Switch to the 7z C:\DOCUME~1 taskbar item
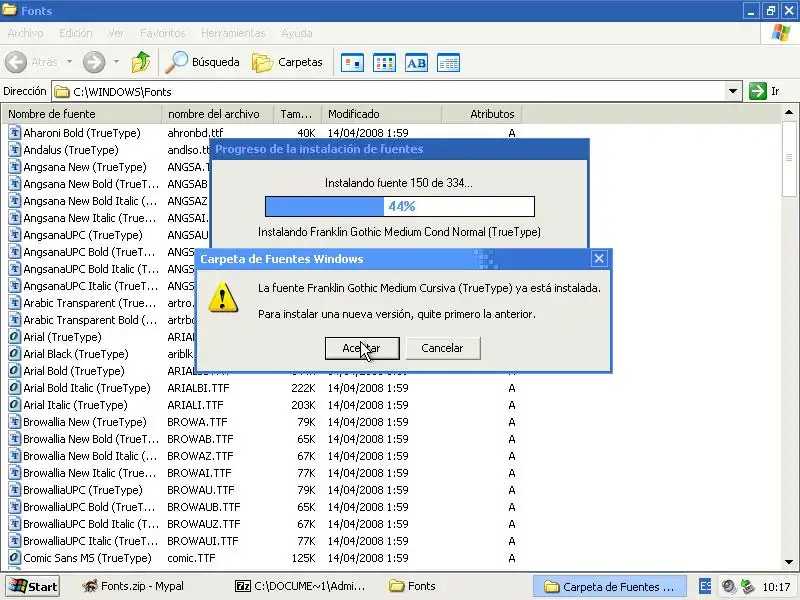This screenshot has height=600, width=800. tap(300, 586)
